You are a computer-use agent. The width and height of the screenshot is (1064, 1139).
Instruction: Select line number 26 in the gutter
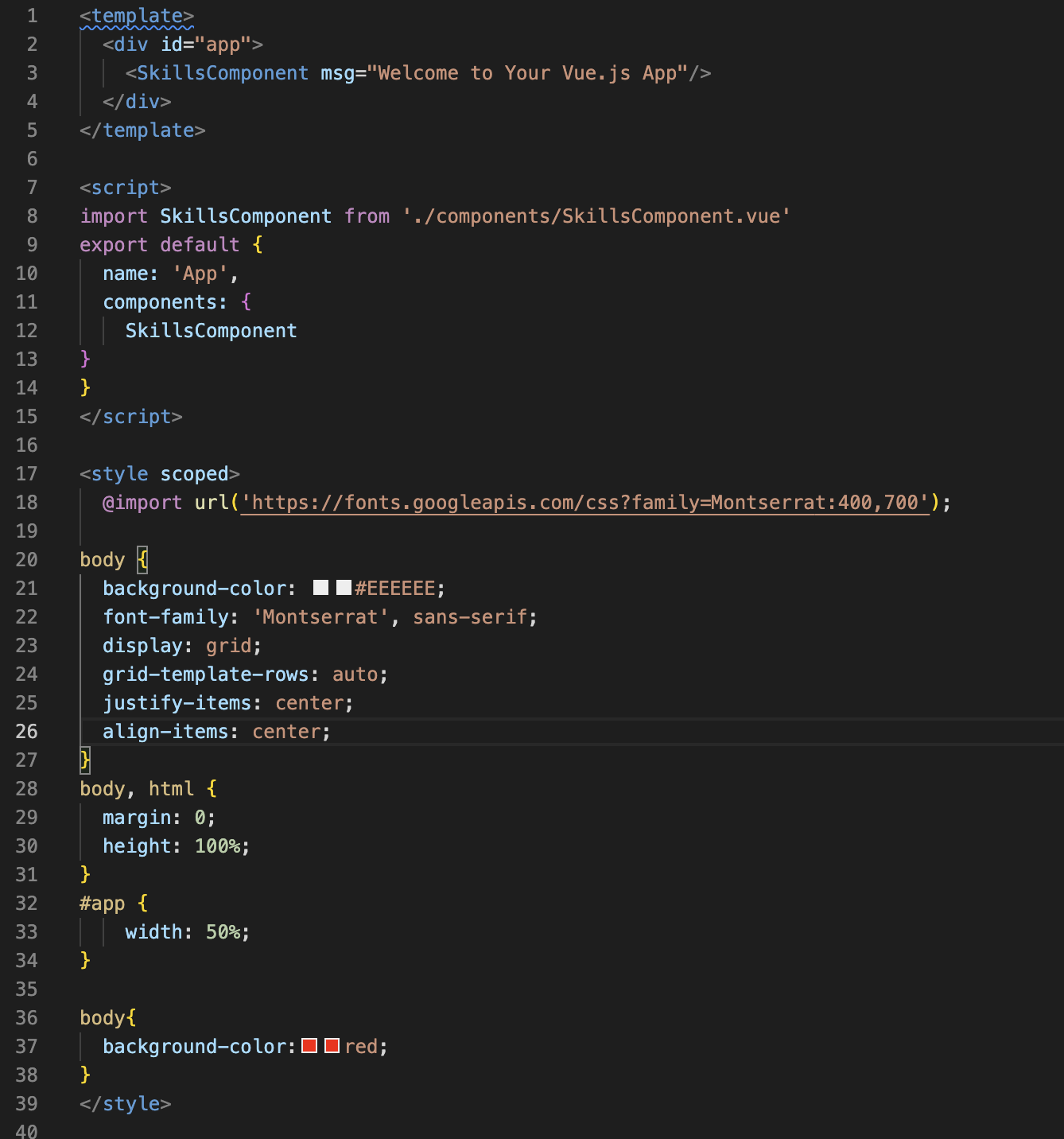click(26, 732)
